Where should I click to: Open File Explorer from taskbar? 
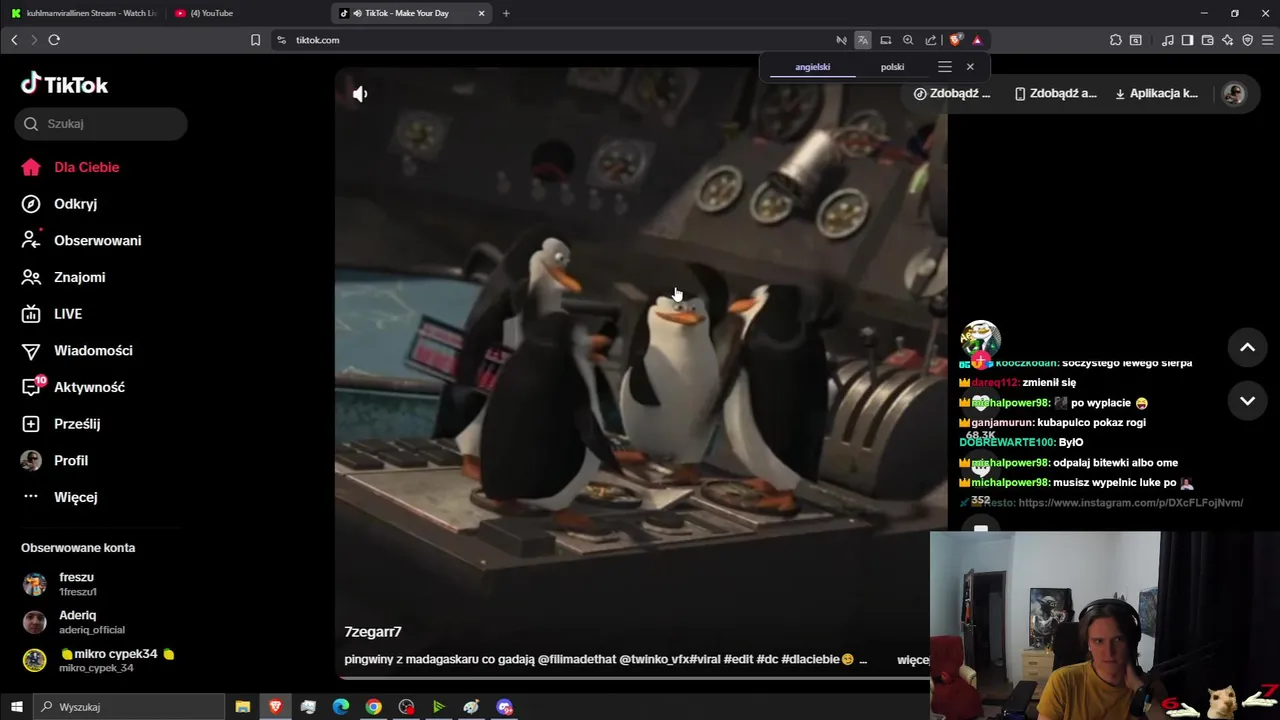[x=242, y=707]
